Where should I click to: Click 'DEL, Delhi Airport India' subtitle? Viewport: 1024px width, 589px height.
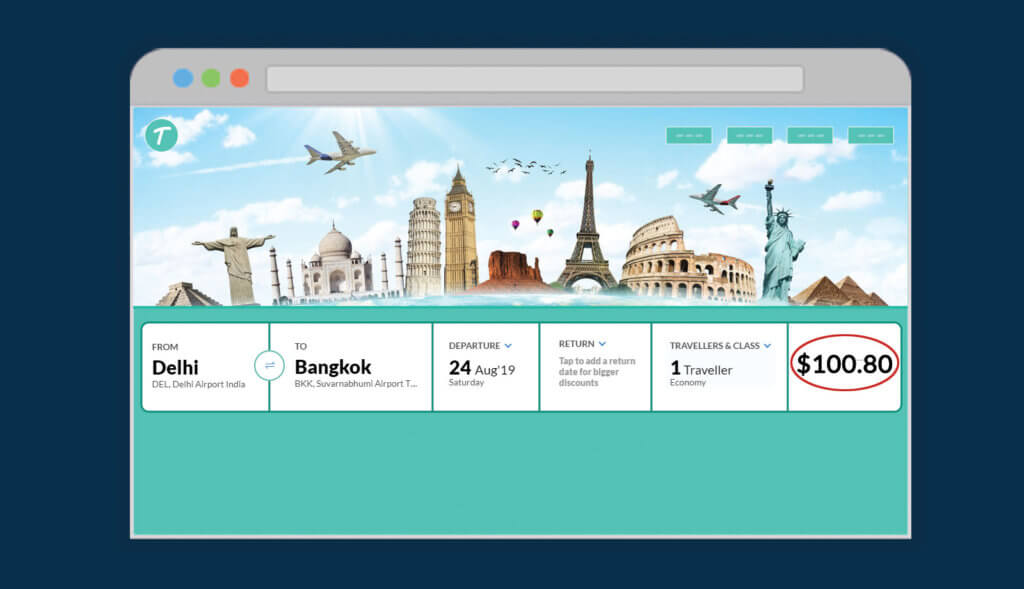click(199, 385)
